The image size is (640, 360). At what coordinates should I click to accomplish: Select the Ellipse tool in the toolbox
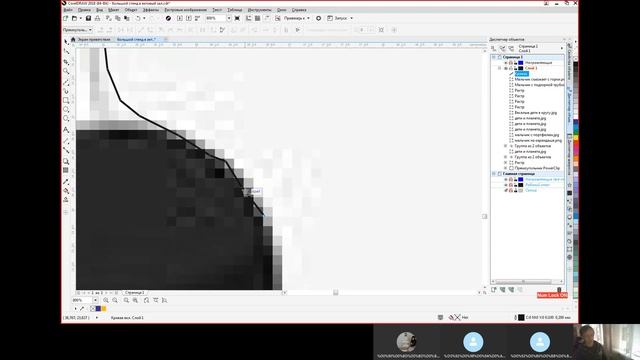click(66, 110)
